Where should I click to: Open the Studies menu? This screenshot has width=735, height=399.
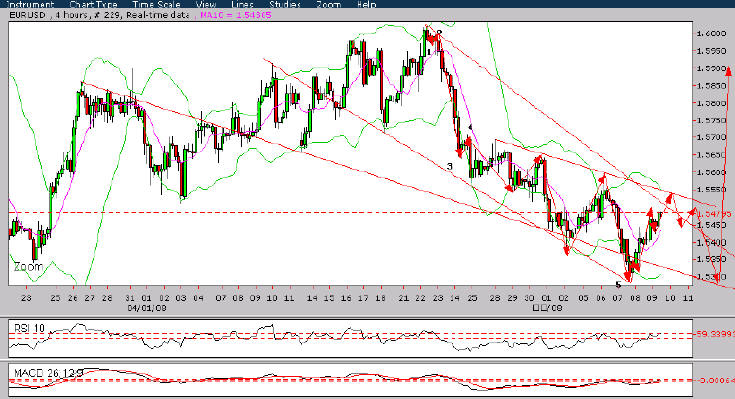point(285,4)
